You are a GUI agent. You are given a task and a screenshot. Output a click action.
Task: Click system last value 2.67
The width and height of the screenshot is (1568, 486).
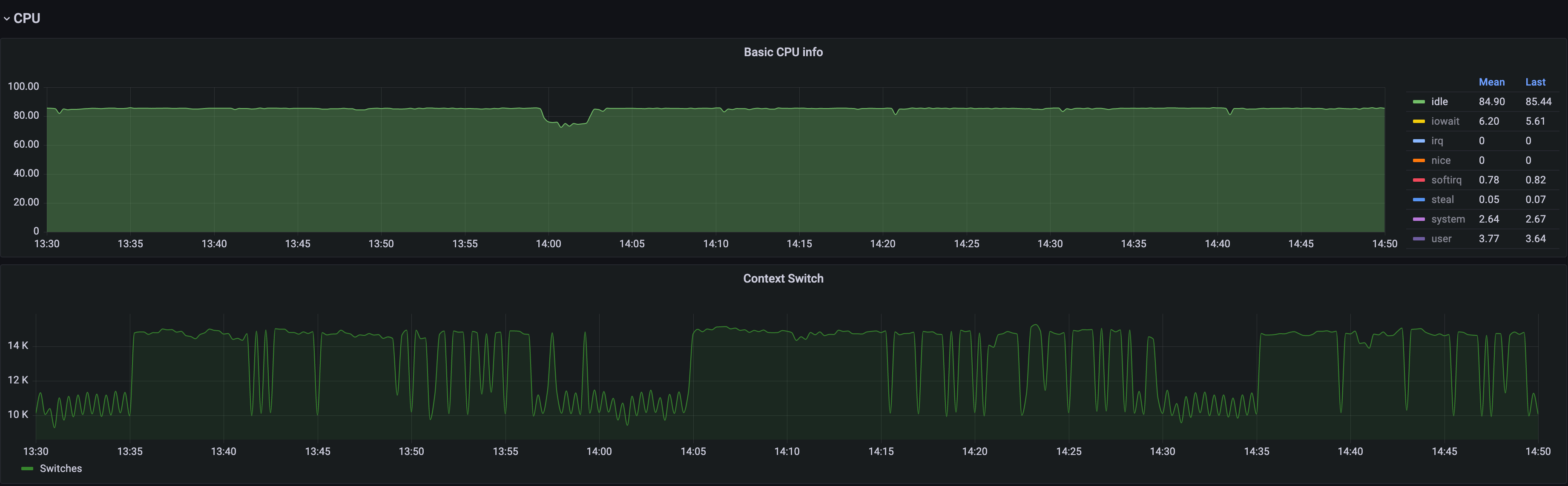(x=1535, y=219)
